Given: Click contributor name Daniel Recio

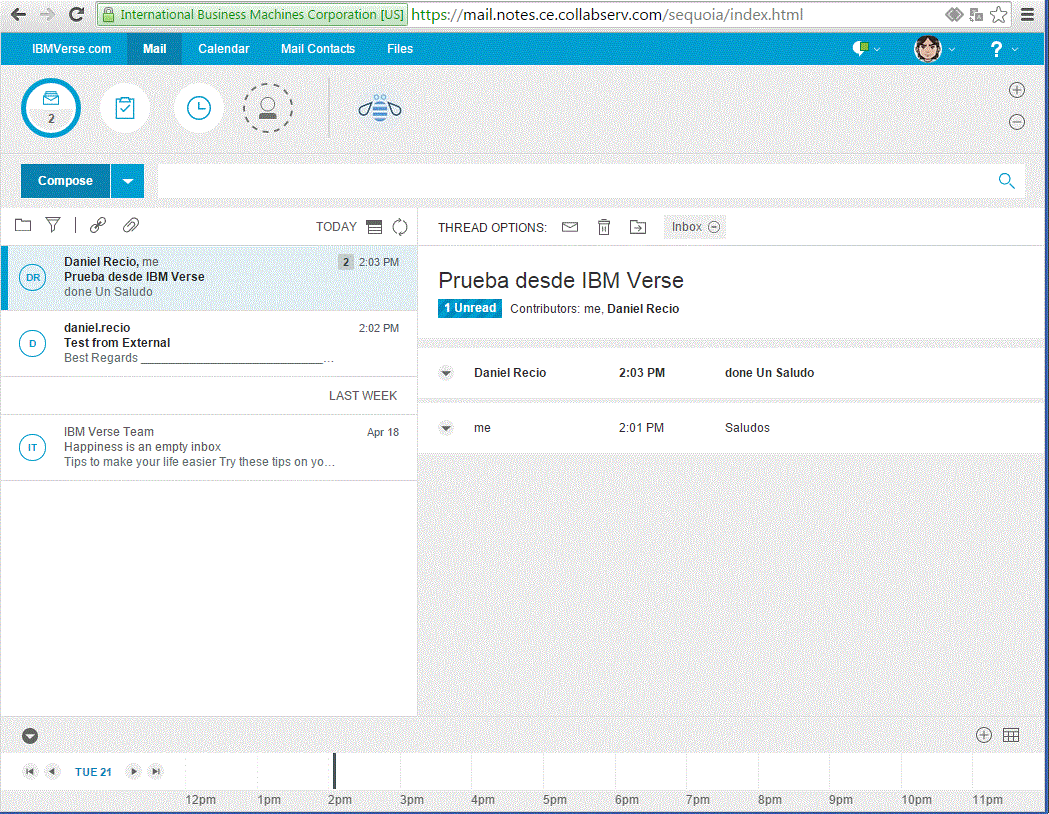Looking at the screenshot, I should coord(643,309).
